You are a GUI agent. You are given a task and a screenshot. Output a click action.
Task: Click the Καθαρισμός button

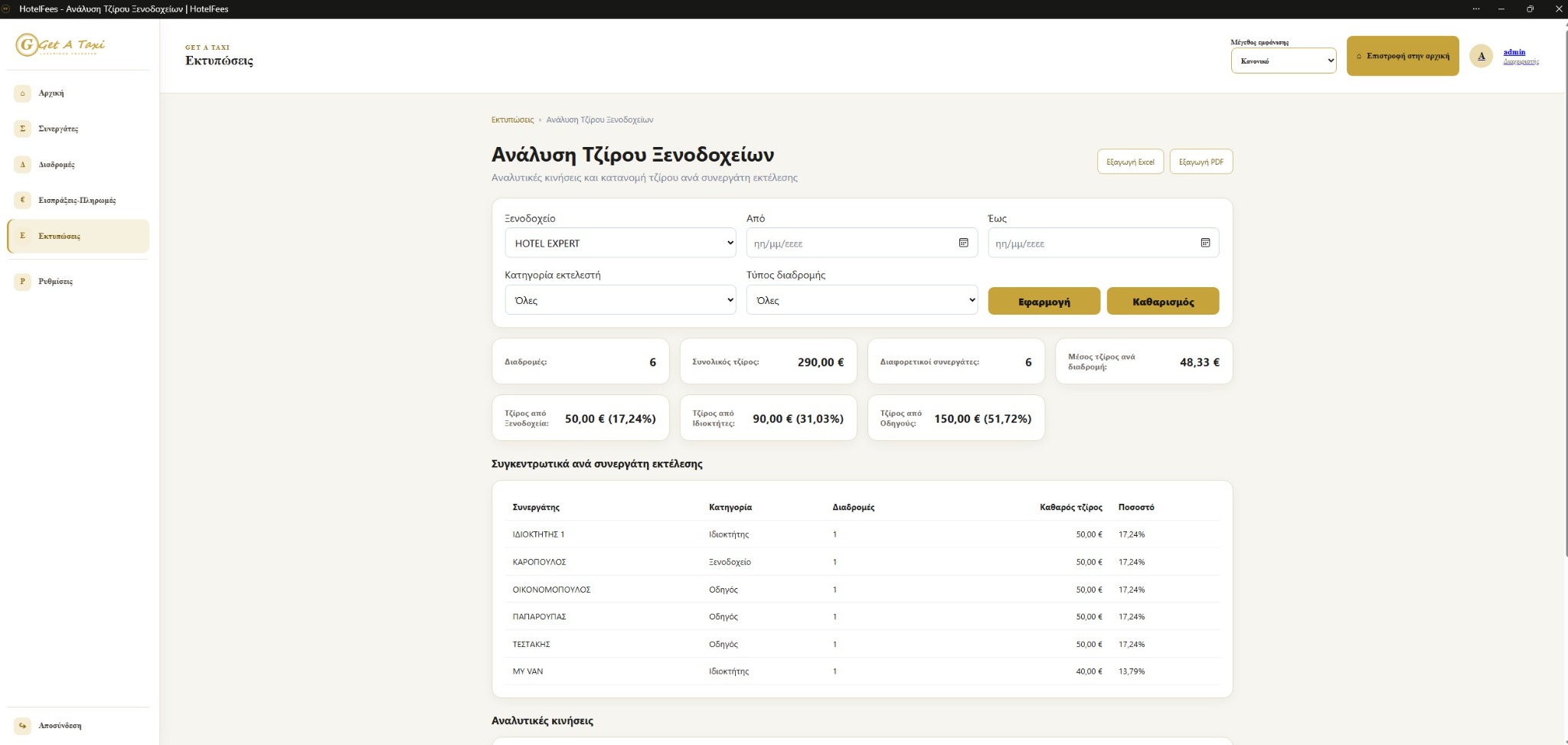1163,301
